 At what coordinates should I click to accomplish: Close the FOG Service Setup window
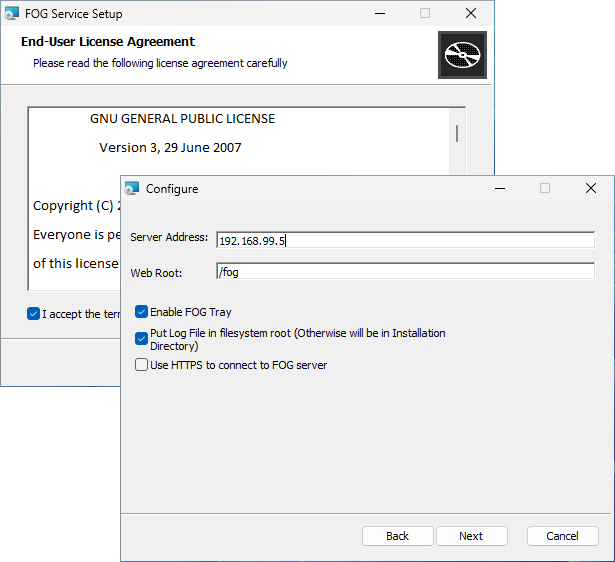point(471,14)
